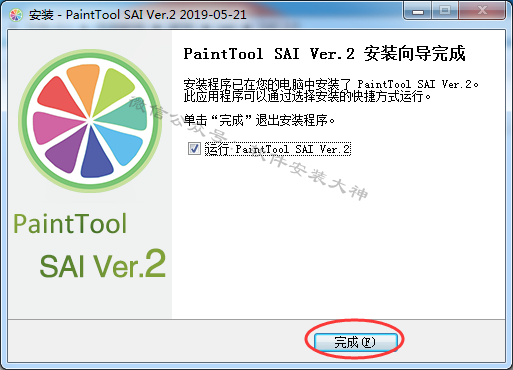
Task: Click the line '安装程序已在您的电脑中安装了 PaintTool SAI Ver.2。'
Action: click(331, 84)
